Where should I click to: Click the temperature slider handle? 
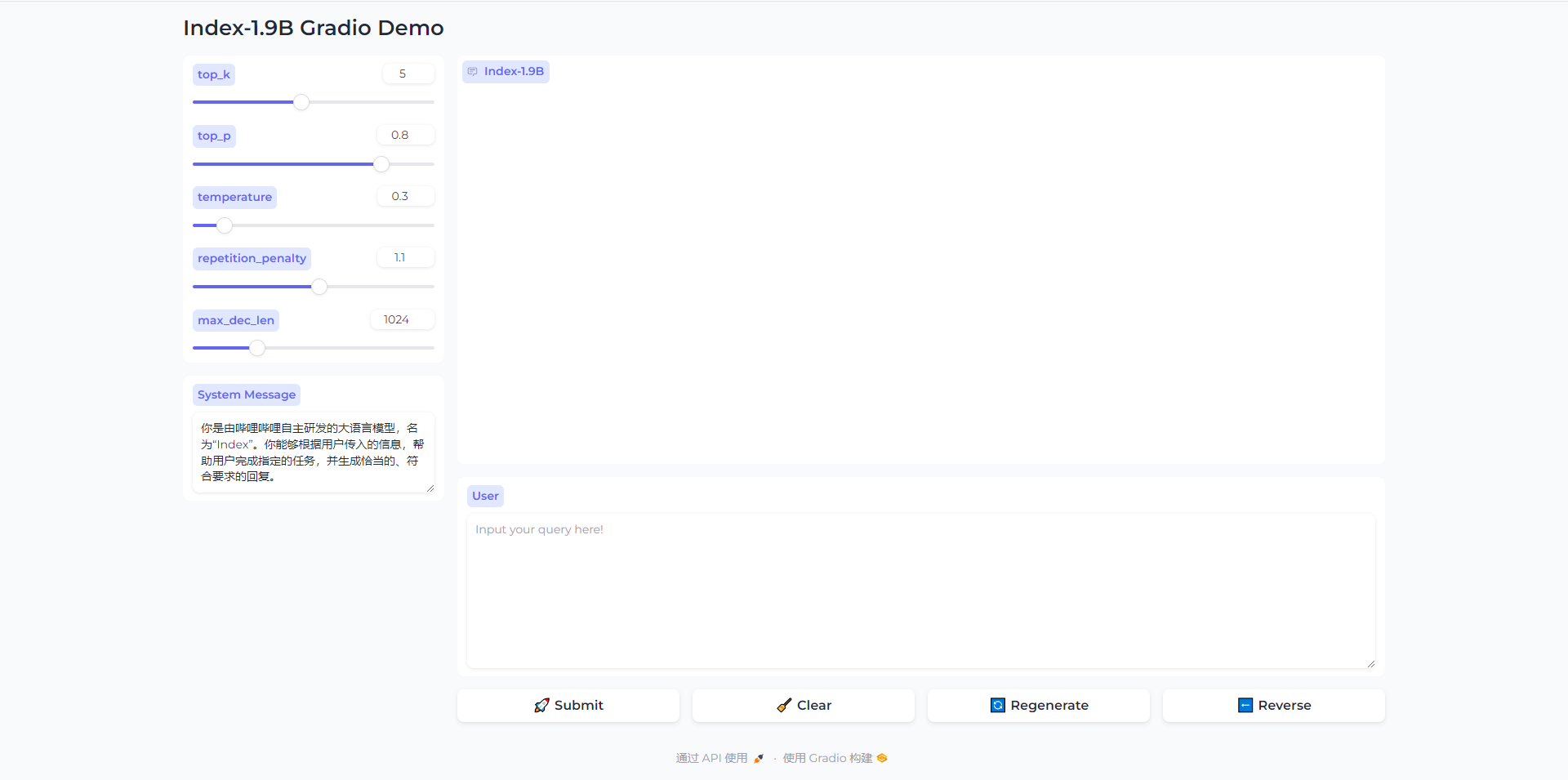click(x=225, y=225)
